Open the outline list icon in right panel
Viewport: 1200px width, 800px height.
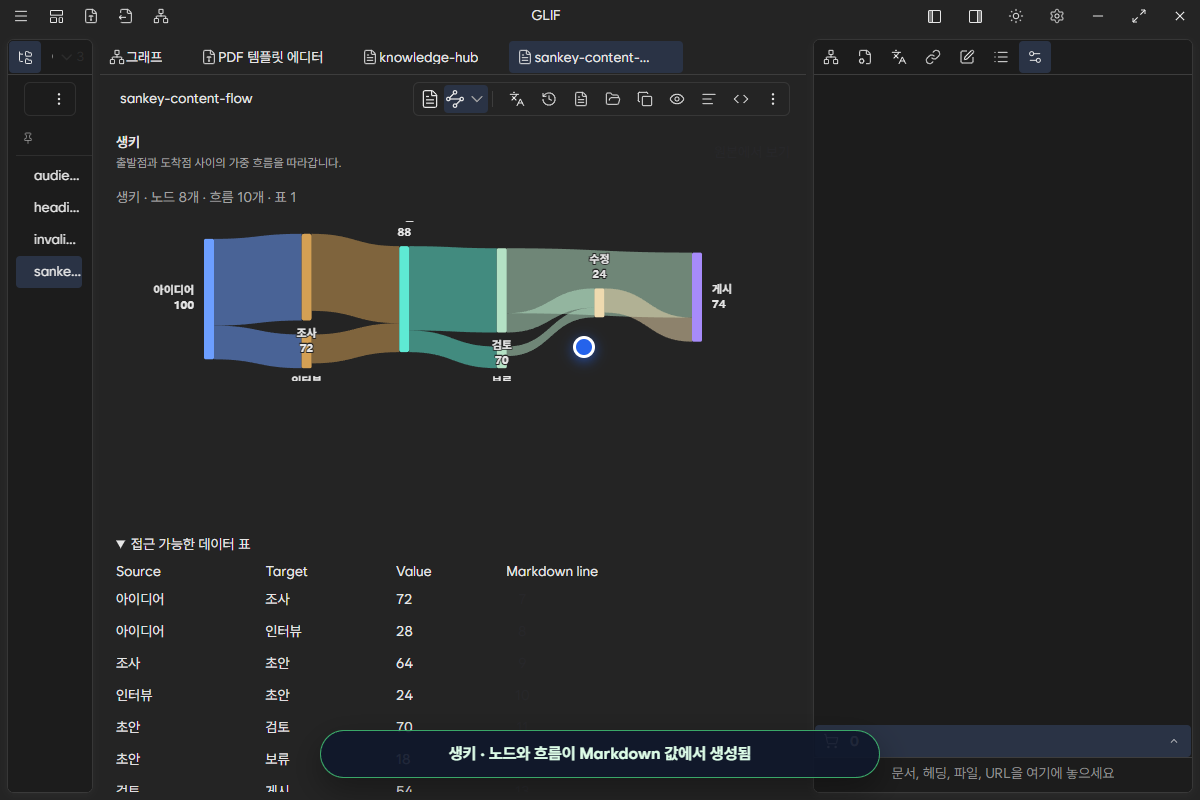click(1001, 57)
